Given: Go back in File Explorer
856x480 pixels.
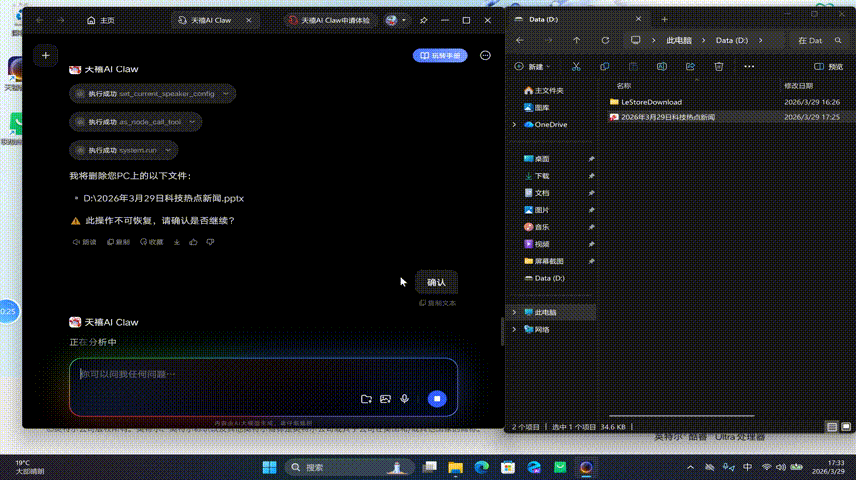Looking at the screenshot, I should pyautogui.click(x=520, y=40).
